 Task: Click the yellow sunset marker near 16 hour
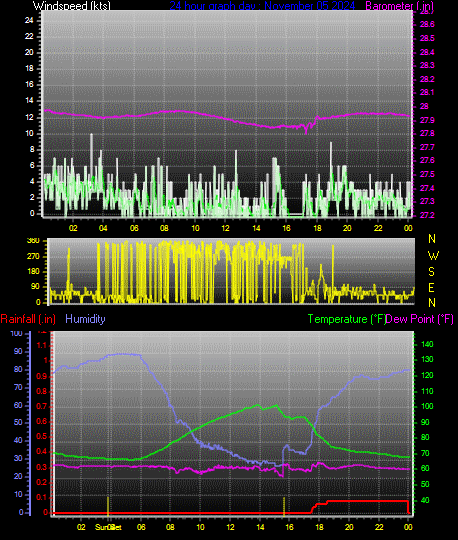pos(284,507)
